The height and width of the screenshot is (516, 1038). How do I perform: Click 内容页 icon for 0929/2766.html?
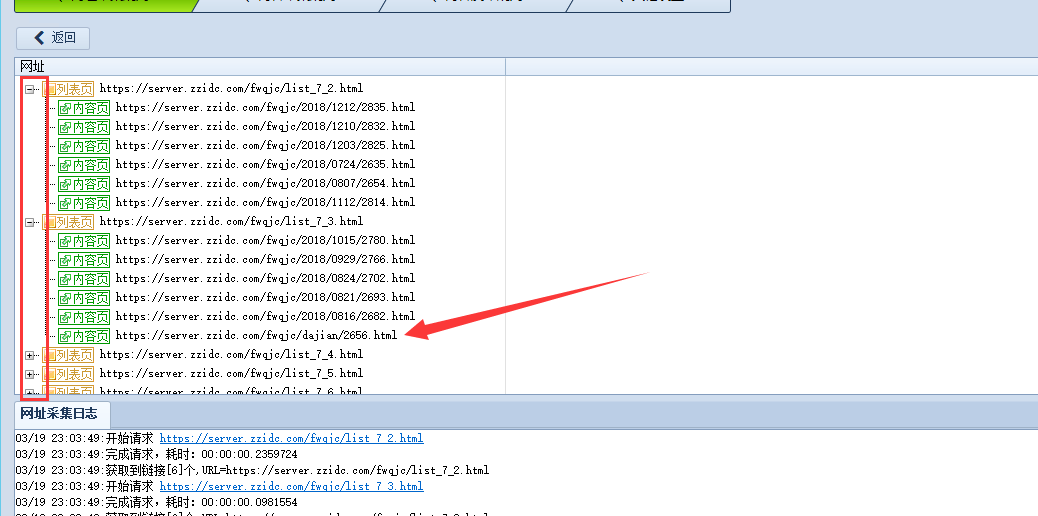click(83, 260)
